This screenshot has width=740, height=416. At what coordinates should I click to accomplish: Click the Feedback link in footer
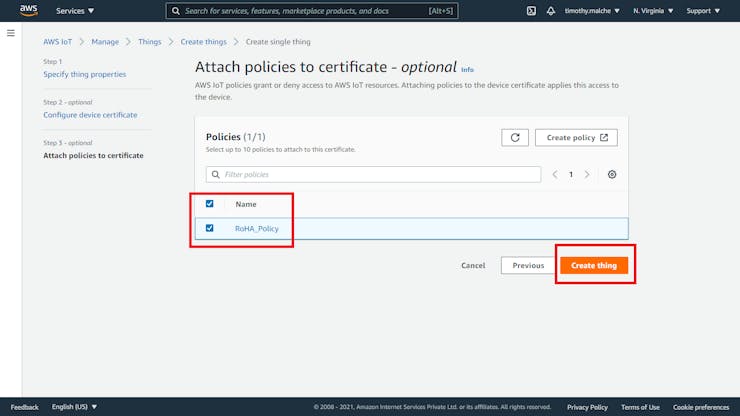(x=25, y=407)
